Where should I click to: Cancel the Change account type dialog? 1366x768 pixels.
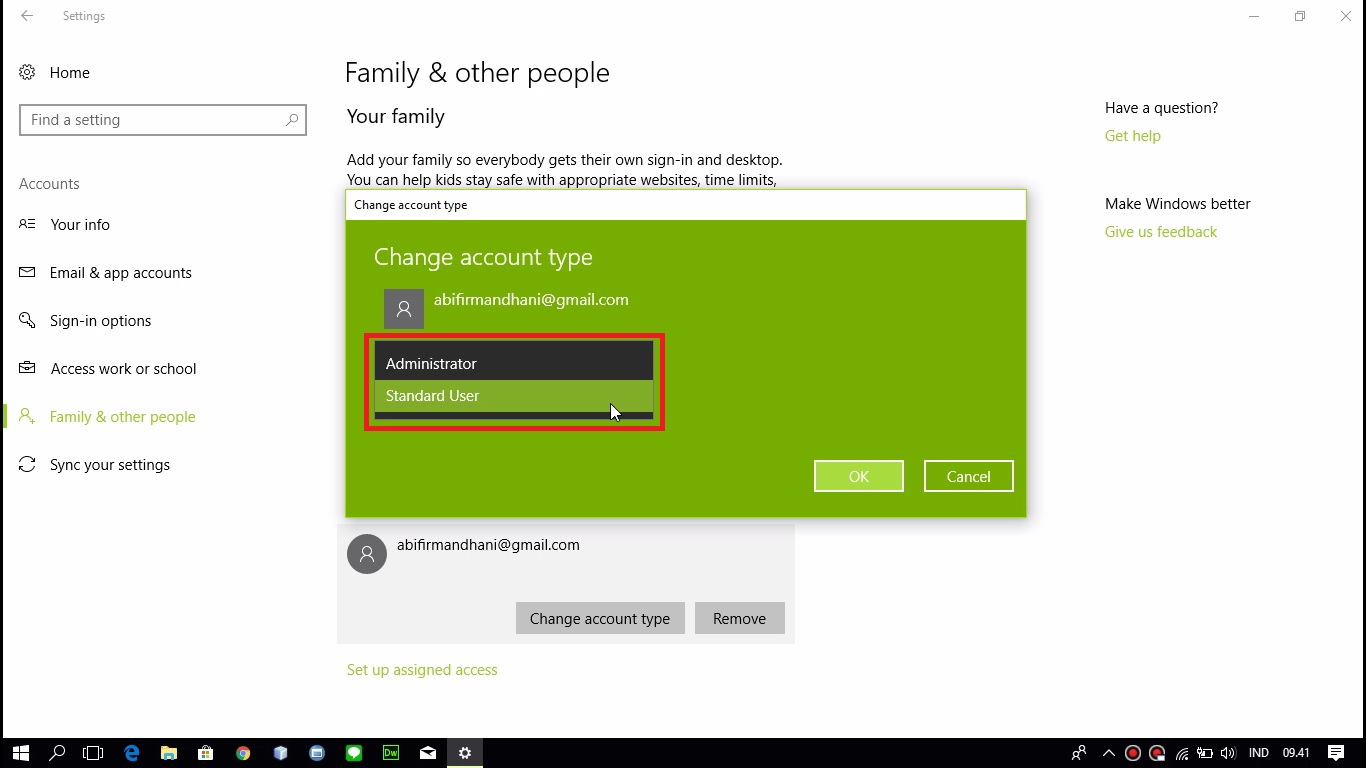(x=968, y=477)
